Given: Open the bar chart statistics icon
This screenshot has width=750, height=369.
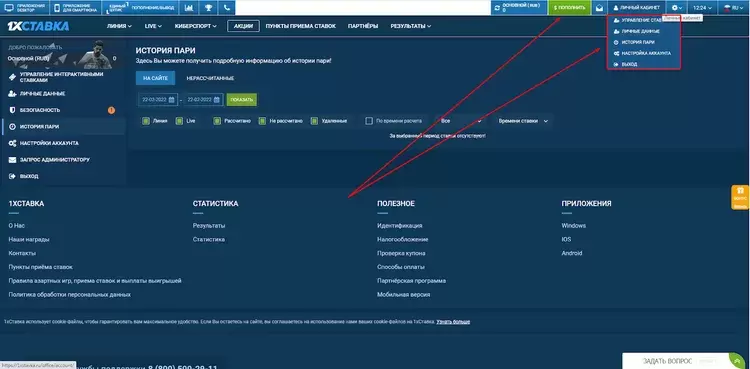Looking at the screenshot, I should pos(189,8).
